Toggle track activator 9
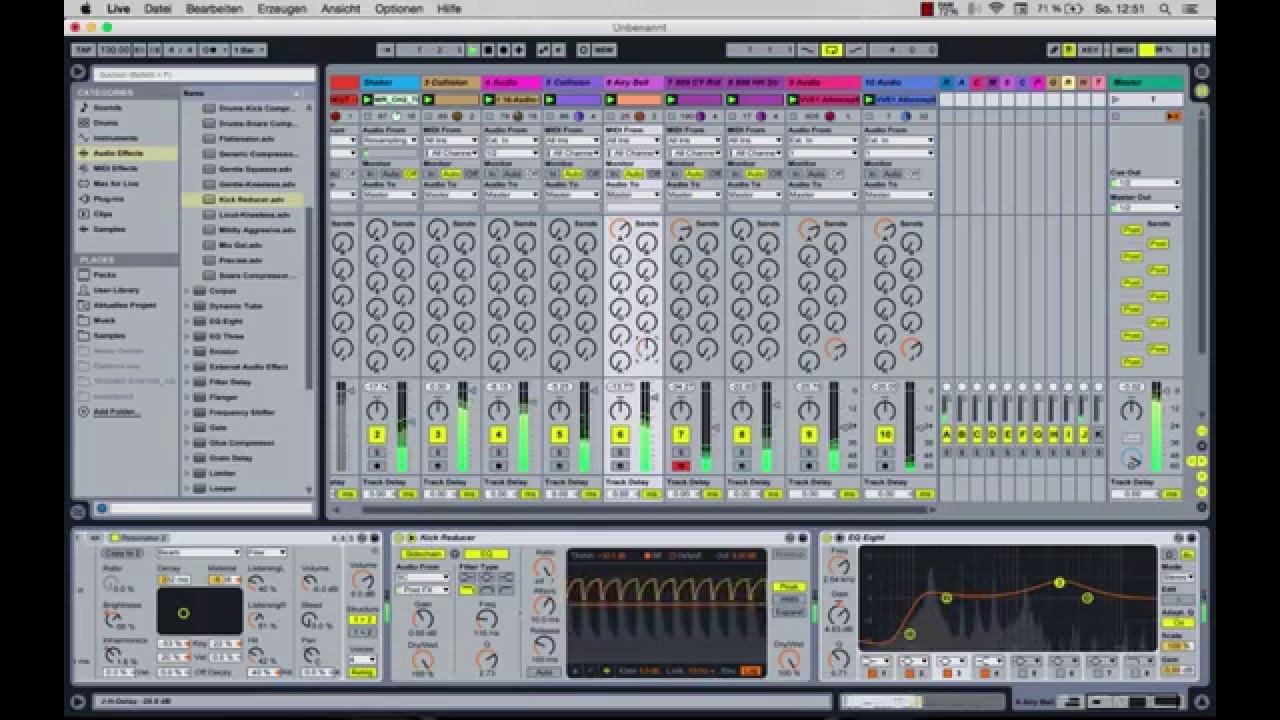The height and width of the screenshot is (720, 1280). click(809, 435)
